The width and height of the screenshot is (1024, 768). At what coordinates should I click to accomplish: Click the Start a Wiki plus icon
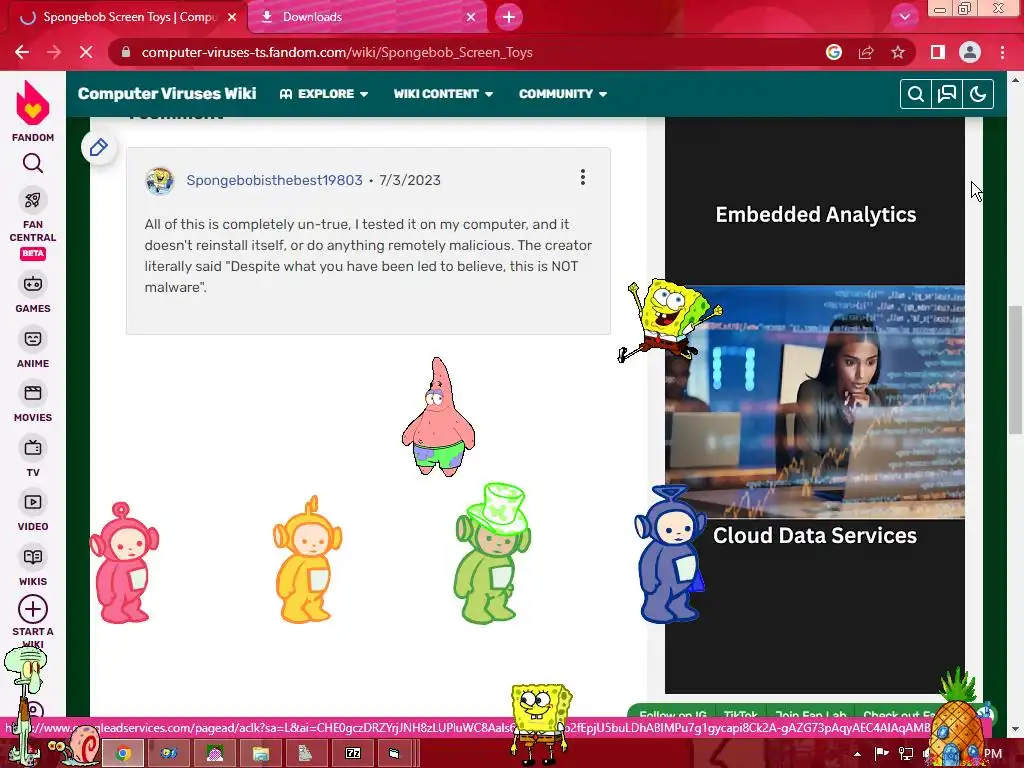click(x=33, y=609)
